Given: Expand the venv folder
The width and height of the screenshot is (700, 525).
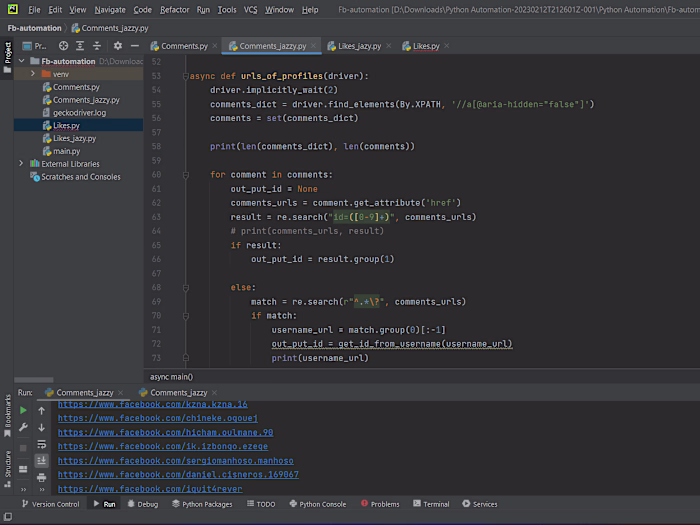Looking at the screenshot, I should [33, 74].
